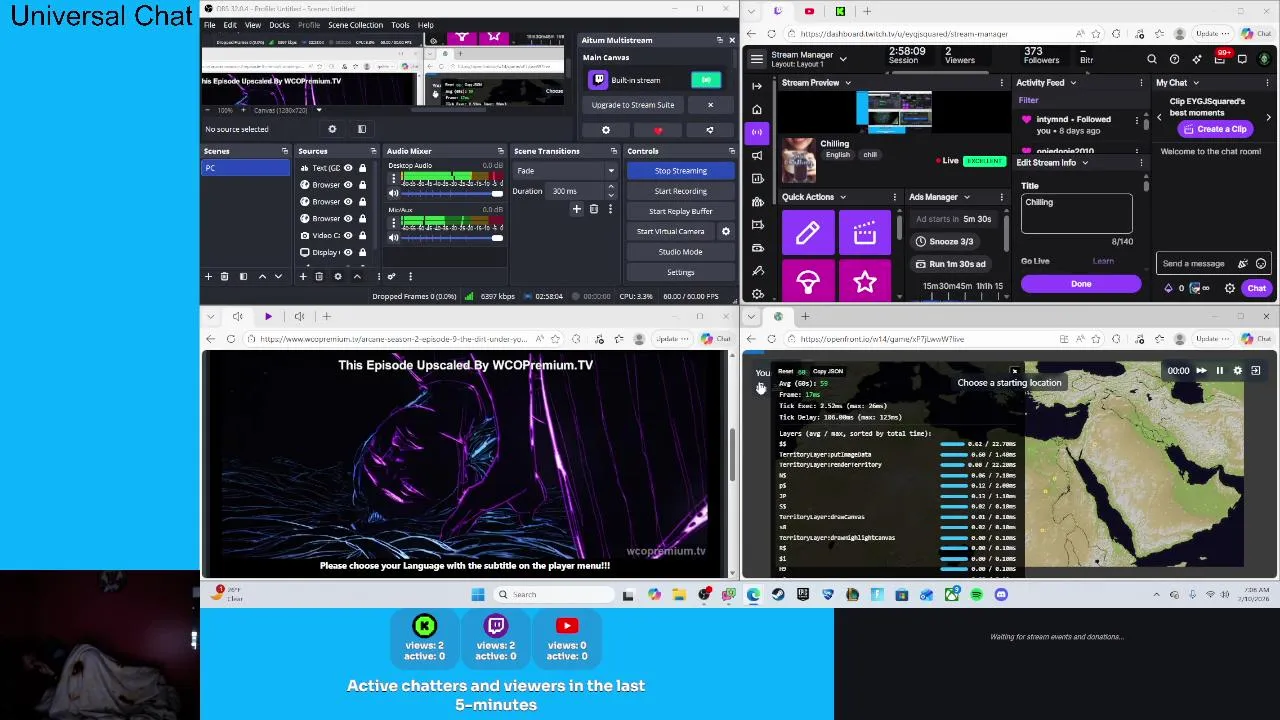Click the star quick action tile
This screenshot has height=720, width=1280.
click(865, 283)
